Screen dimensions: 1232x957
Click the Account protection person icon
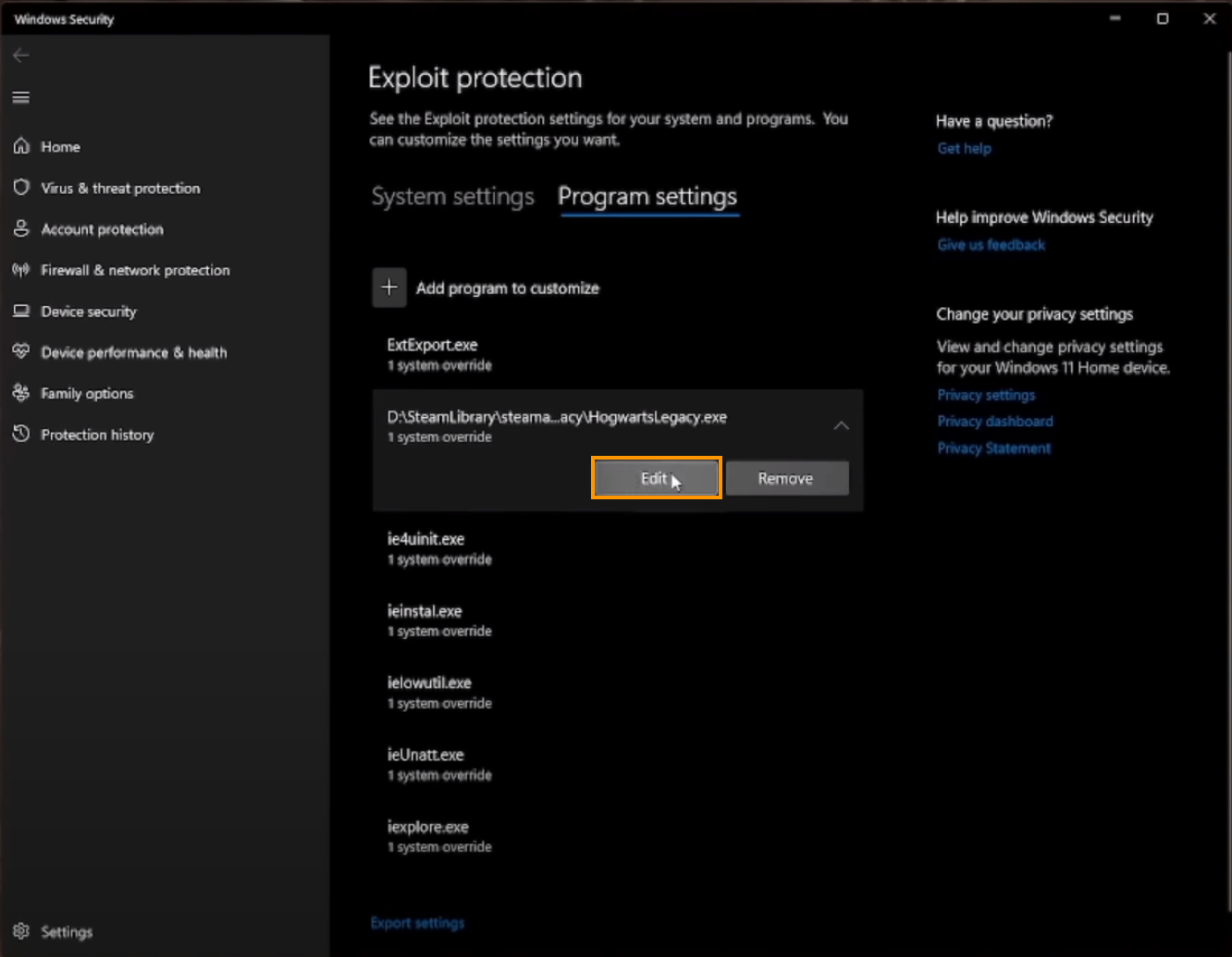coord(21,228)
